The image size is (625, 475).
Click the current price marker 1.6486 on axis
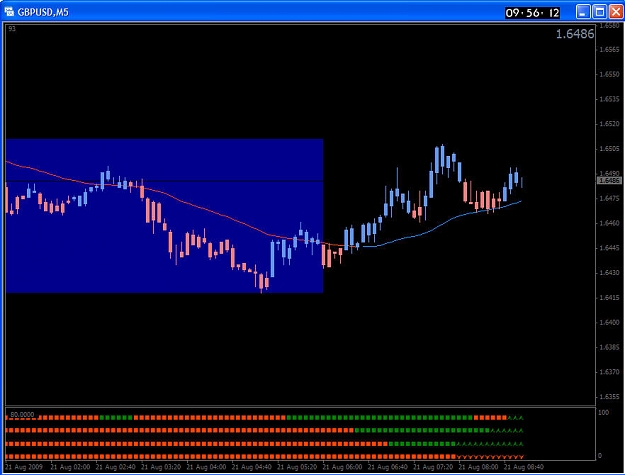click(609, 181)
